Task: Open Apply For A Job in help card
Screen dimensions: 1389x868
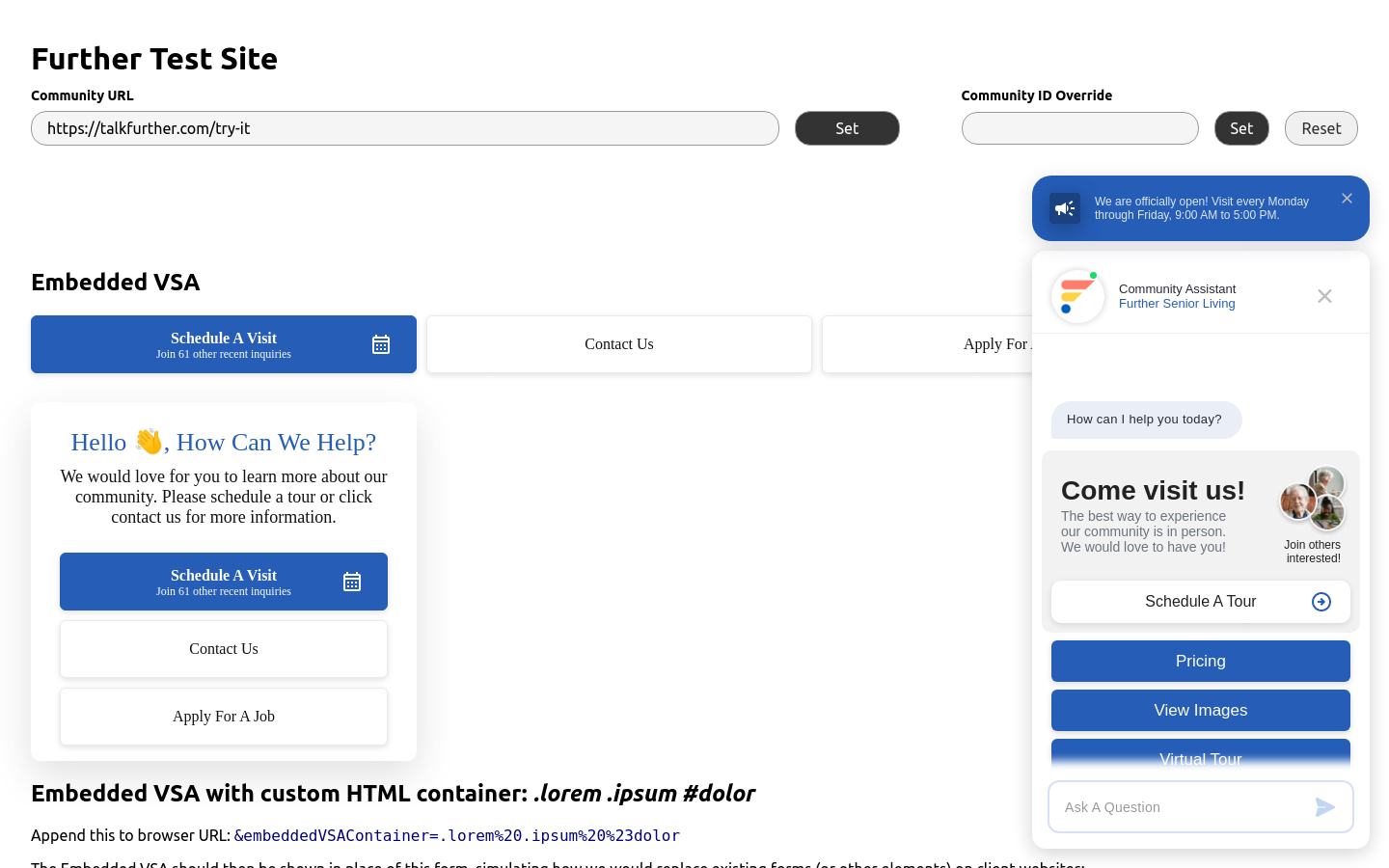Action: pyautogui.click(x=224, y=717)
